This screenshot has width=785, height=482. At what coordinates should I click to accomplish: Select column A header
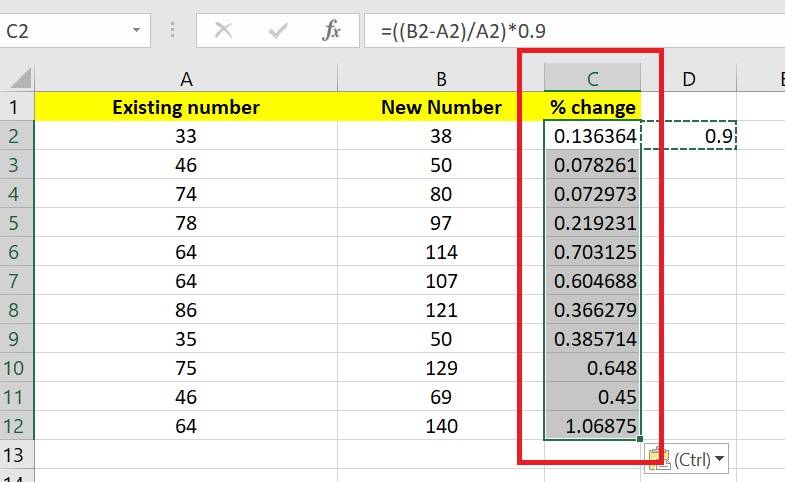(186, 78)
